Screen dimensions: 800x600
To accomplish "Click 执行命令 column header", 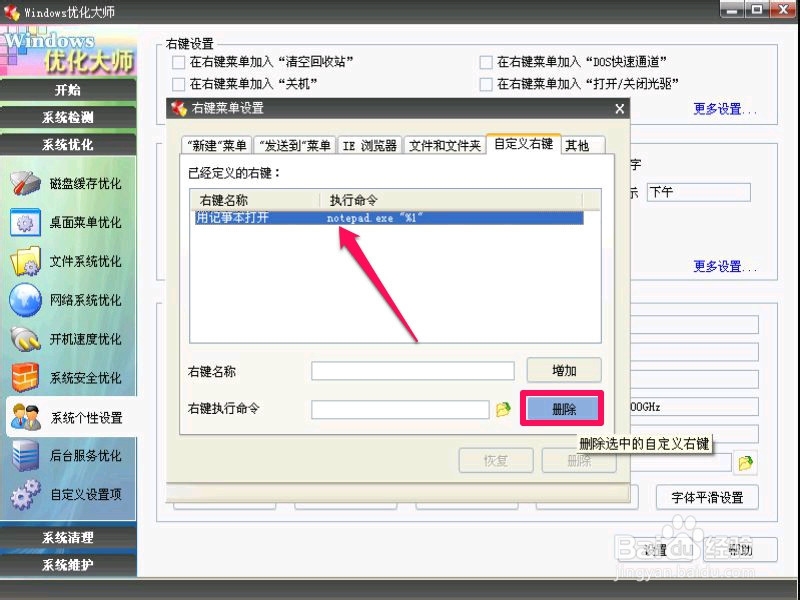I will pos(451,200).
